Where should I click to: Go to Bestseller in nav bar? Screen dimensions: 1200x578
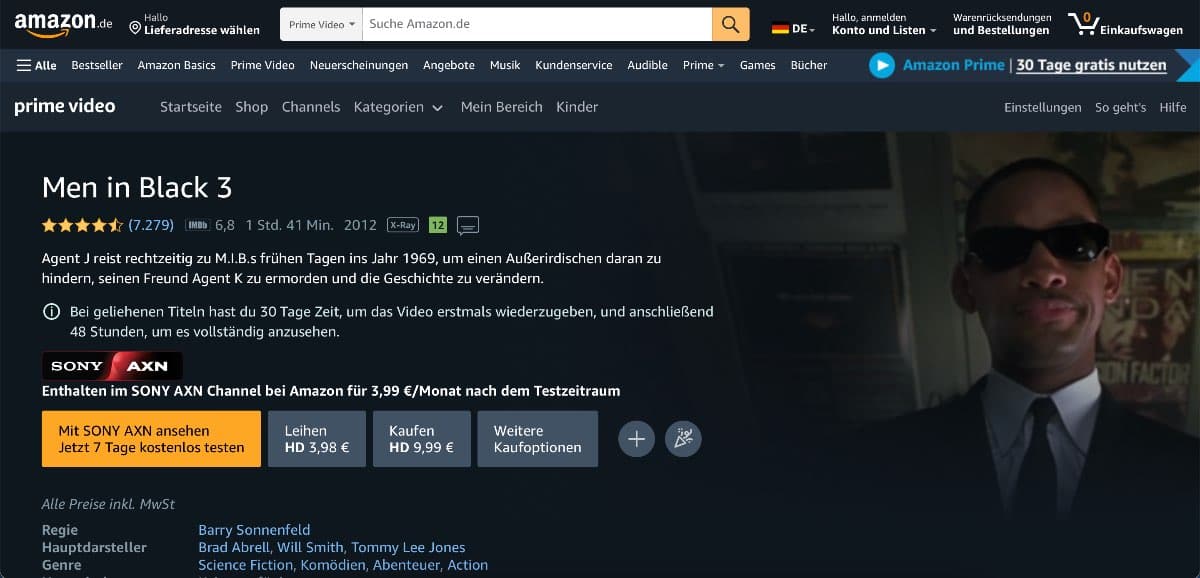[x=97, y=65]
